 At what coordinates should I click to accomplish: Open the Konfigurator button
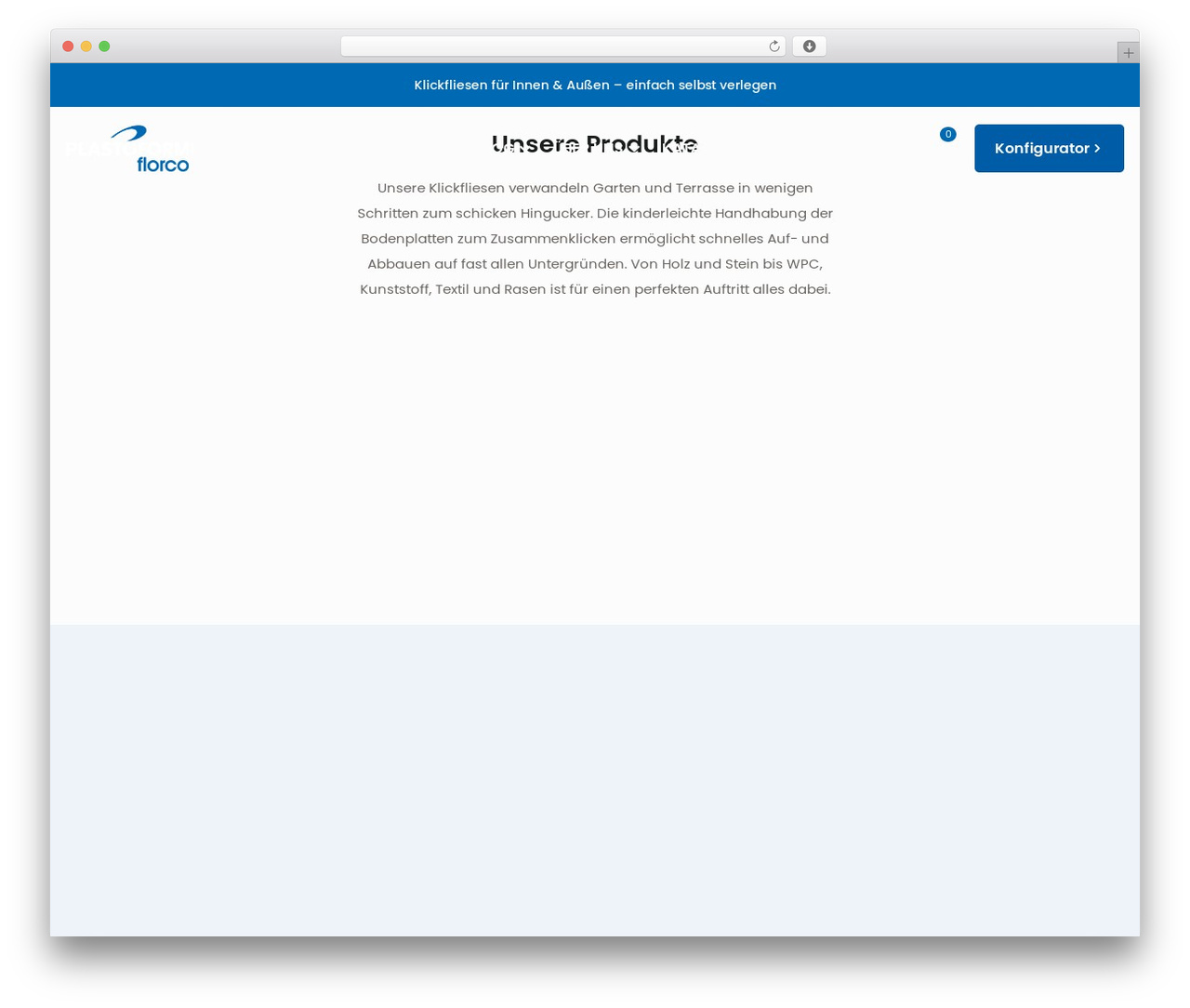[x=1049, y=148]
